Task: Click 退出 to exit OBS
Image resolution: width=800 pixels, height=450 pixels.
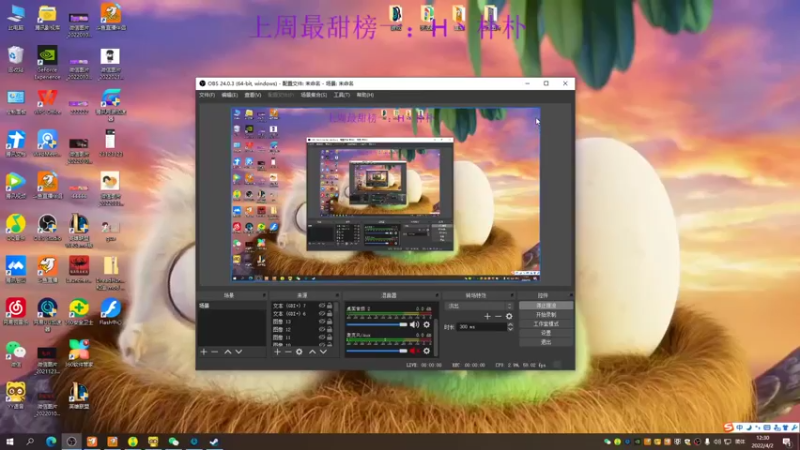Action: (x=546, y=342)
